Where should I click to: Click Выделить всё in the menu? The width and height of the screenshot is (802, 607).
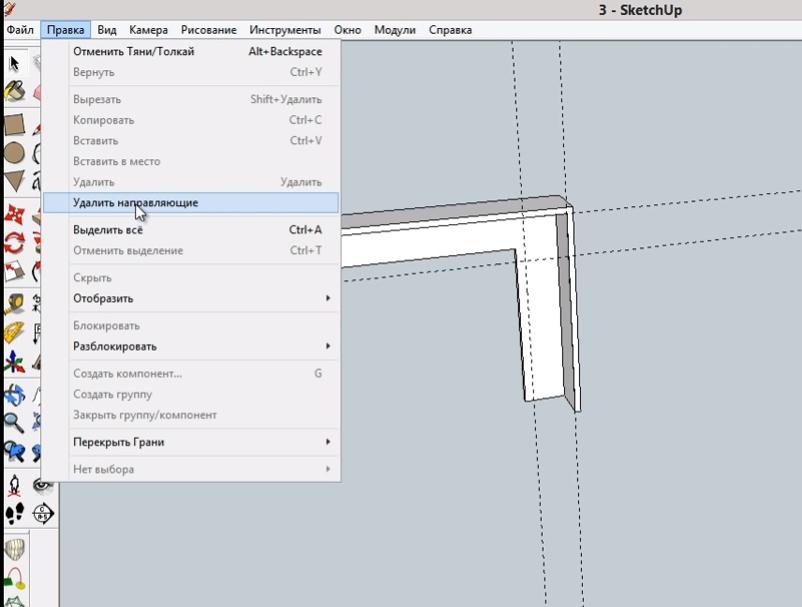click(x=108, y=230)
